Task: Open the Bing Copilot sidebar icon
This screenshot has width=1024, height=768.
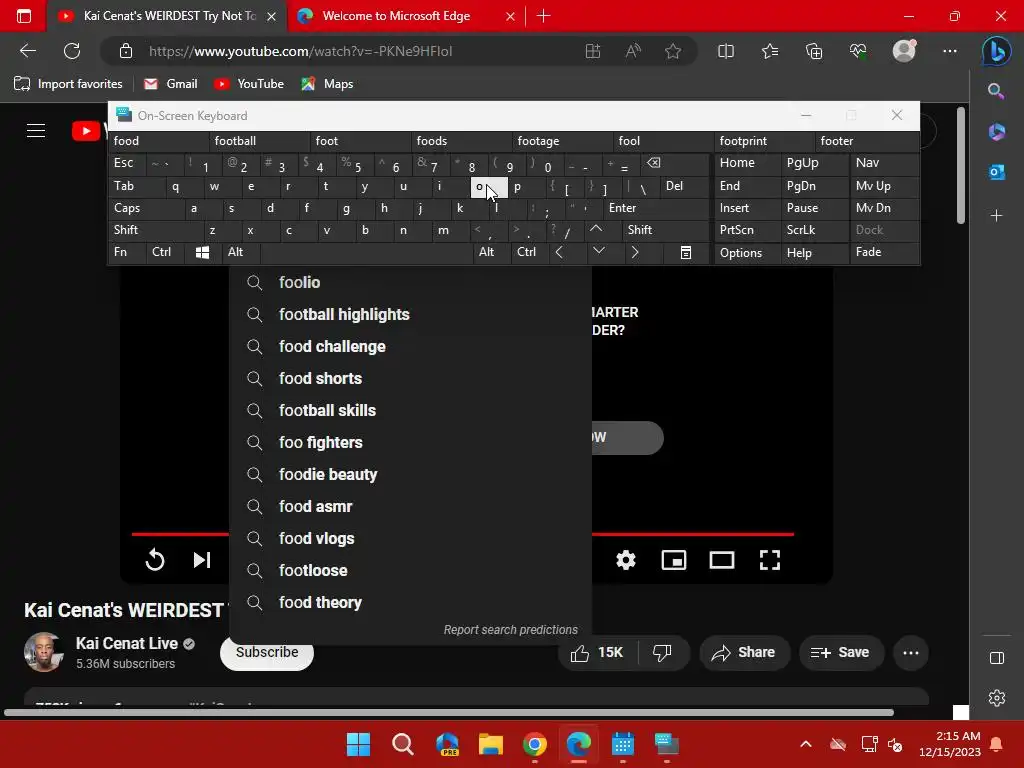Action: coord(997,51)
